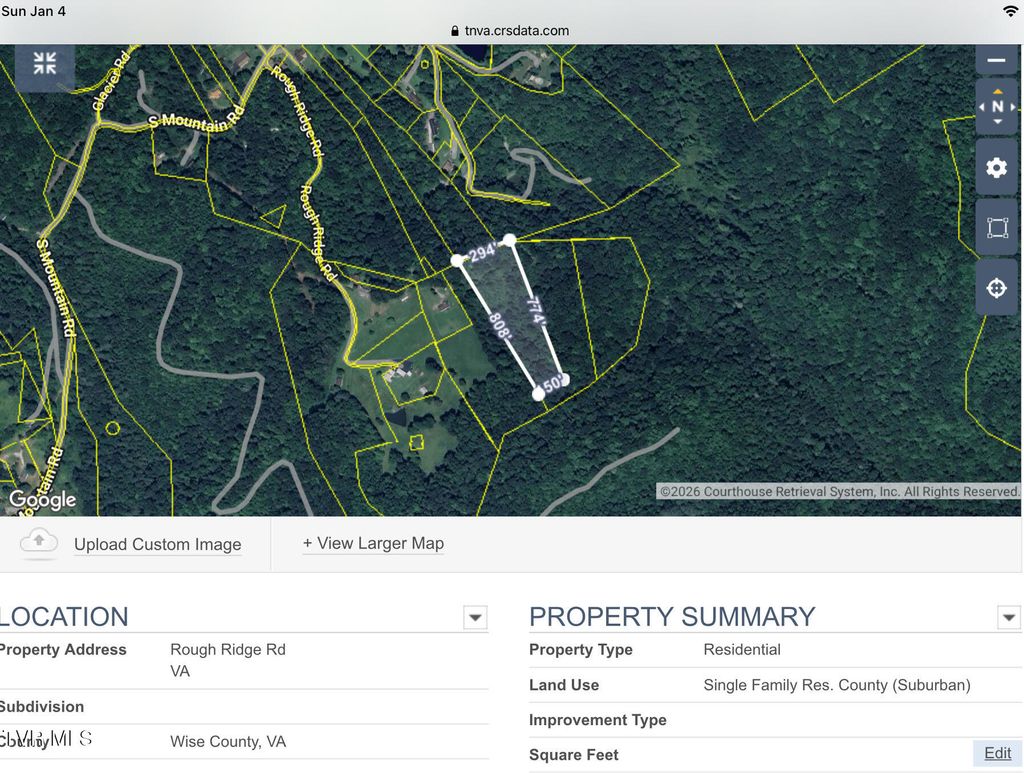This screenshot has width=1024, height=773.
Task: Click the upload cloud icon
Action: click(38, 541)
